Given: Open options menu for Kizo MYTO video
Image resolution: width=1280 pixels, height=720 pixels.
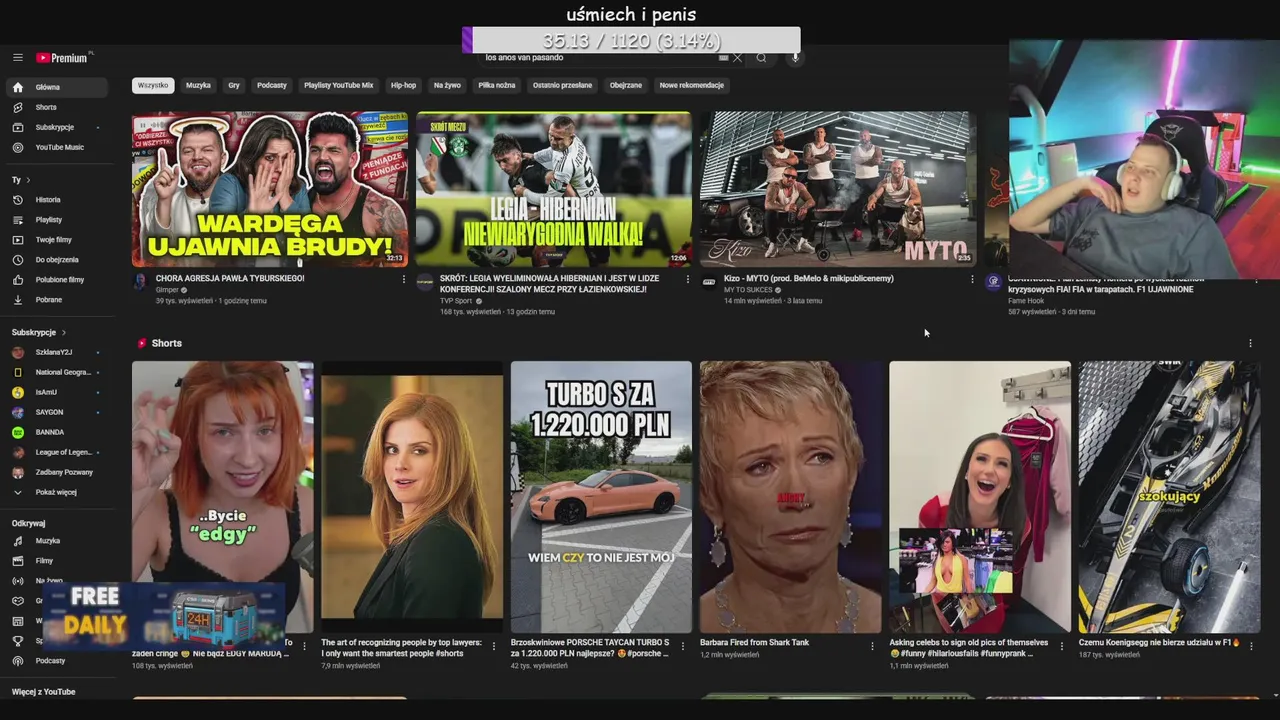Looking at the screenshot, I should click(972, 279).
